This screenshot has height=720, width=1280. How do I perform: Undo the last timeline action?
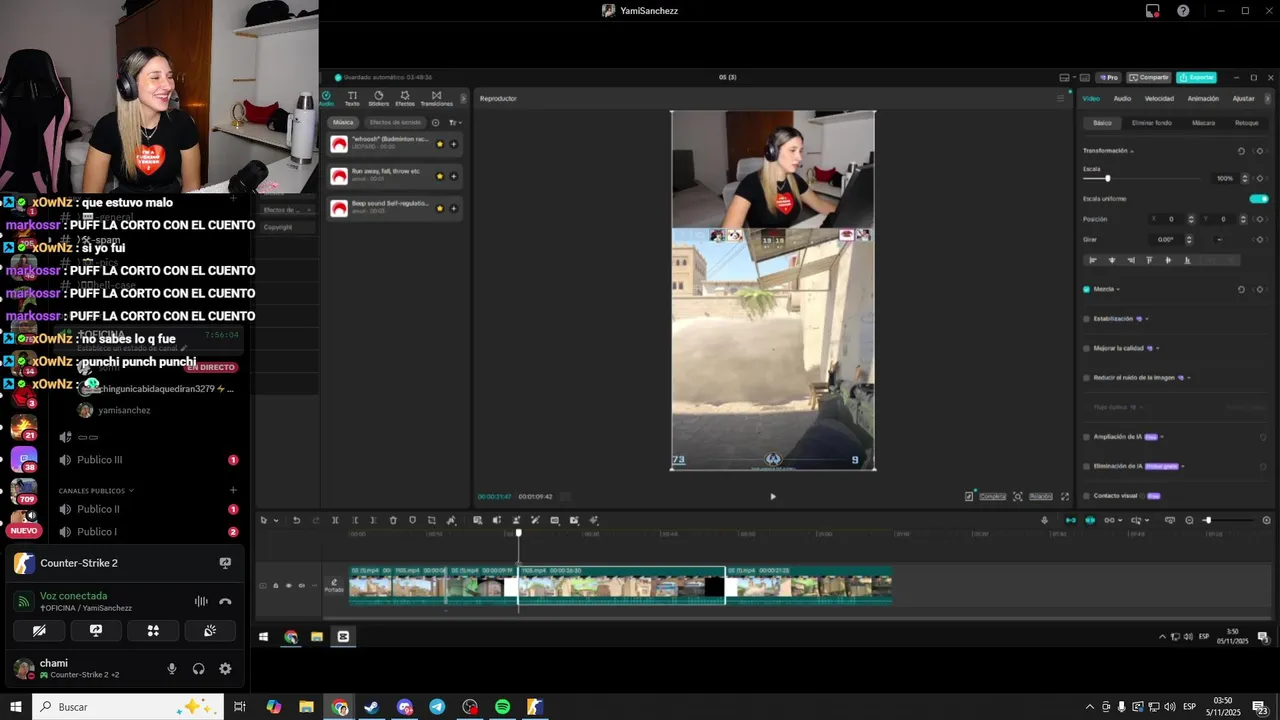(296, 520)
